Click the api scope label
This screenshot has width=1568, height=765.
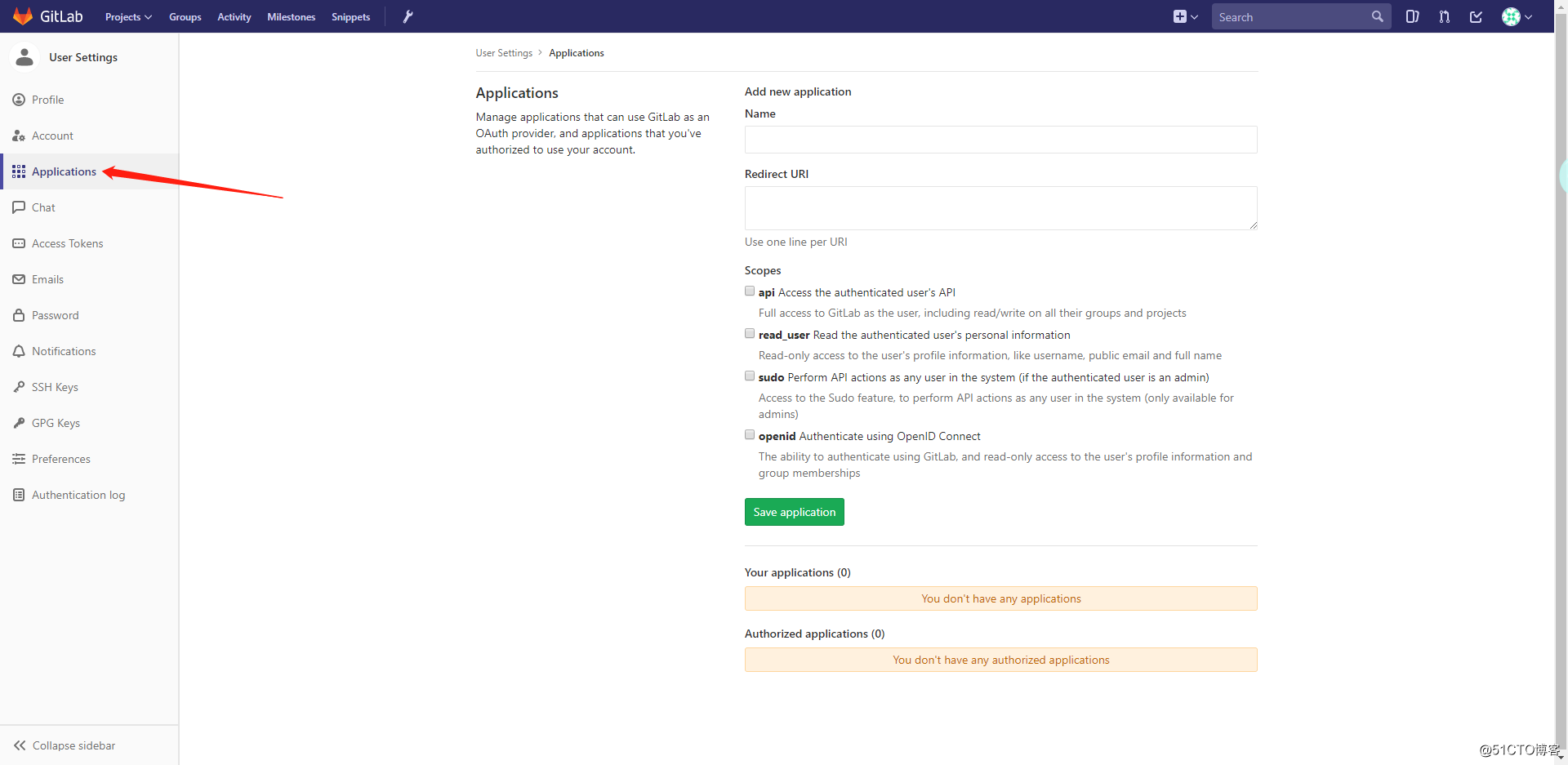[857, 292]
